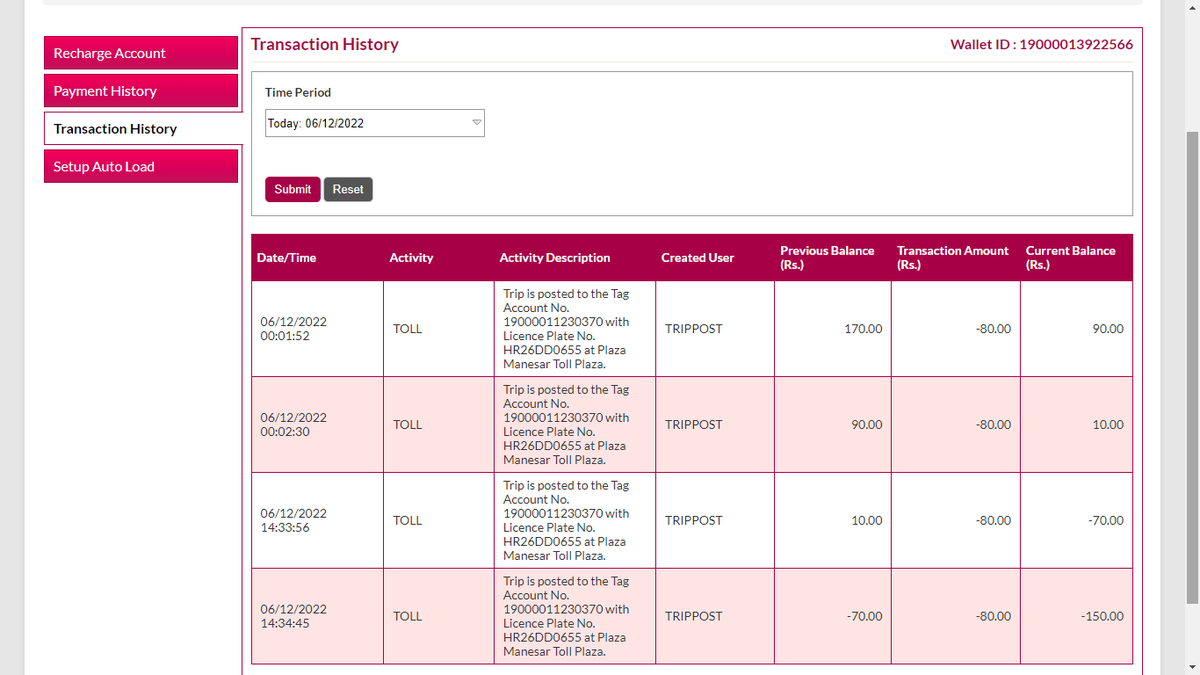Expand the Time Period dropdown

coord(375,123)
